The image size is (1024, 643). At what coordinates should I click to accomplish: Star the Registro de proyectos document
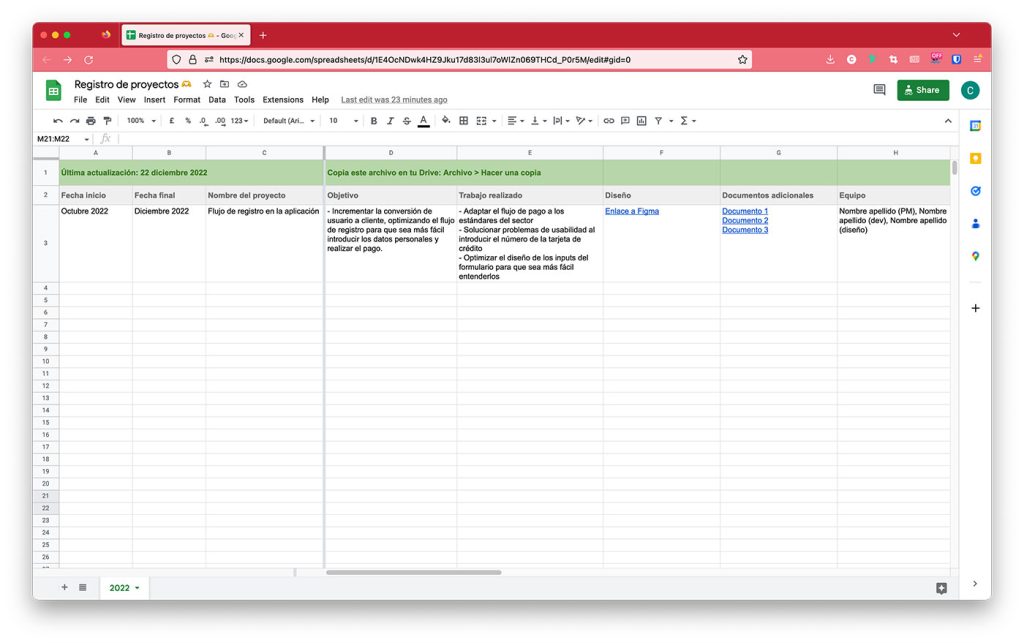click(207, 85)
